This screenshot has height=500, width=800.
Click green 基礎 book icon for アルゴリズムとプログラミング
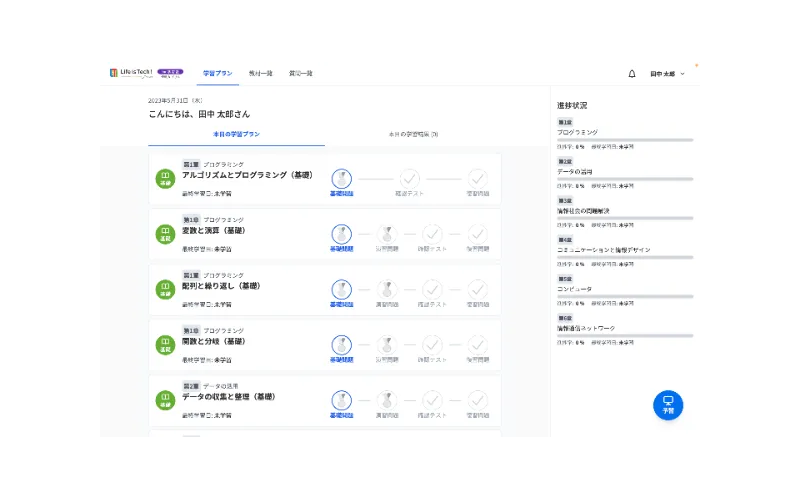coord(165,179)
